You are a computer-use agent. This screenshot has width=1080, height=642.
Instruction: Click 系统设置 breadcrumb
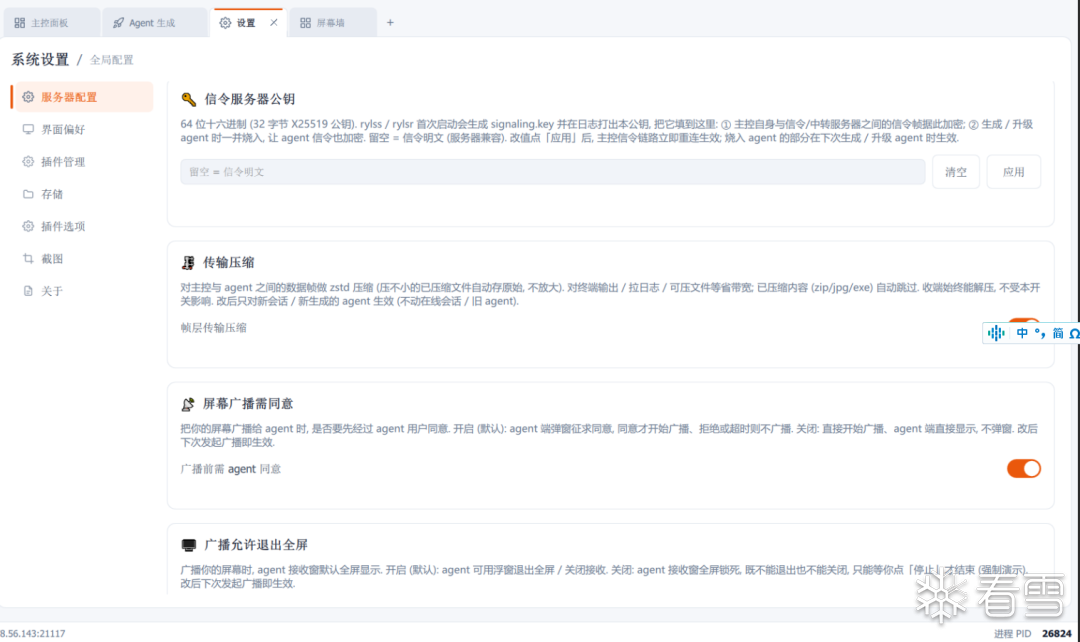pyautogui.click(x=40, y=60)
